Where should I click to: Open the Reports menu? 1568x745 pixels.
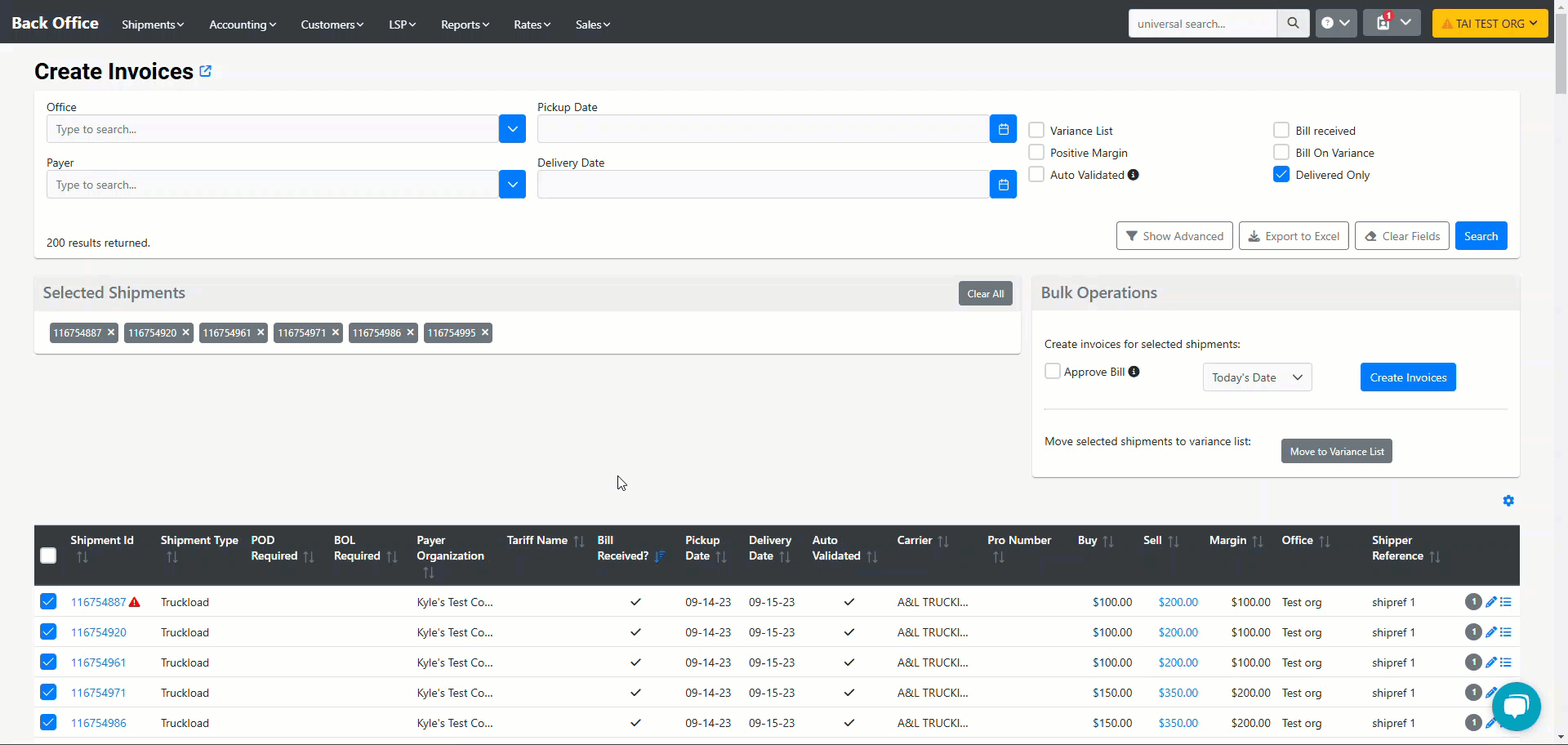pos(465,25)
